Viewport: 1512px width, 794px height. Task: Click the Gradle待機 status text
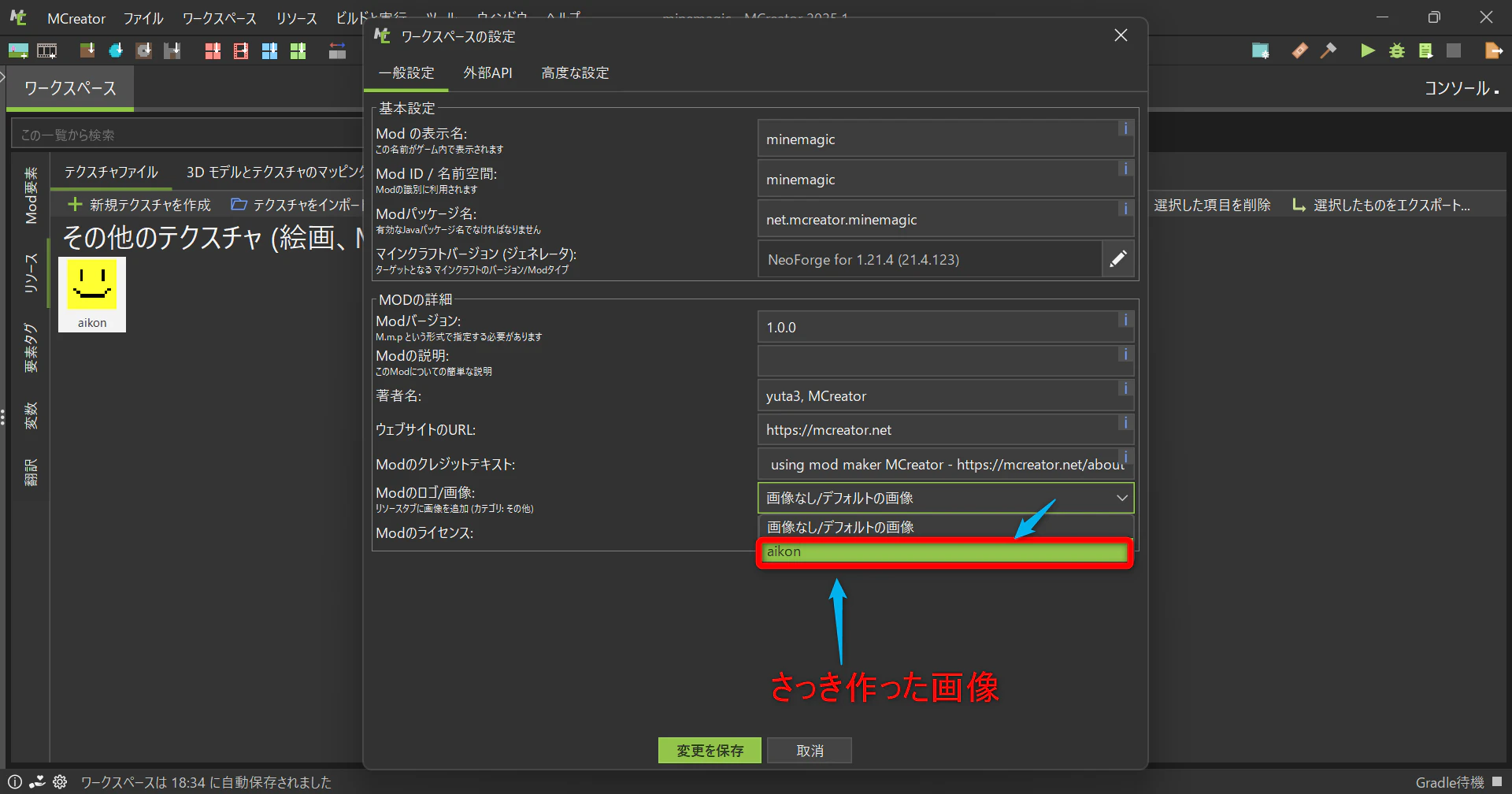pyautogui.click(x=1450, y=782)
